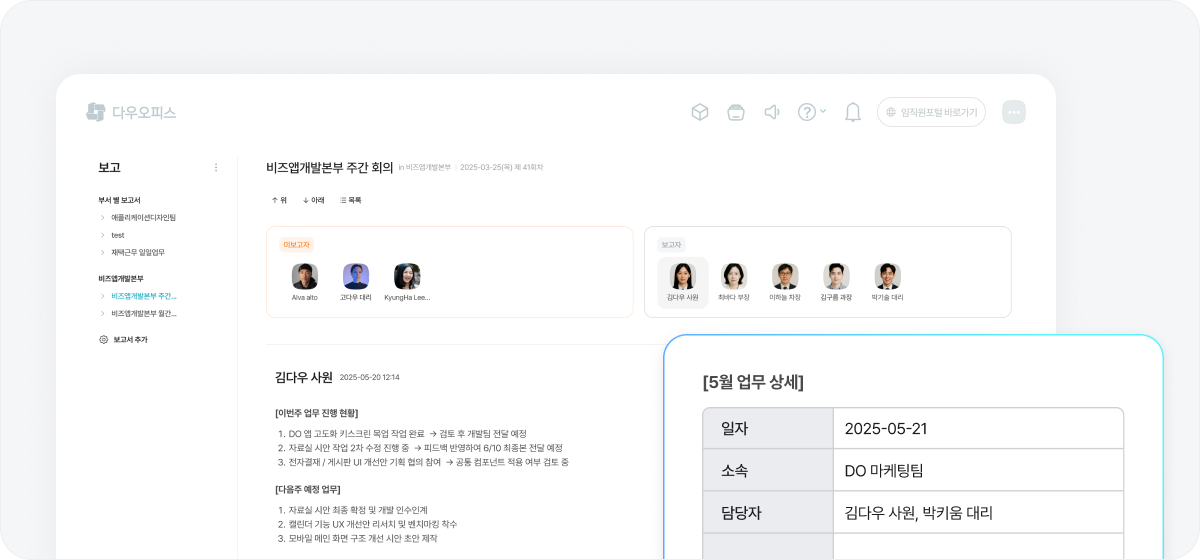The height and width of the screenshot is (560, 1200).
Task: Click the question mark help icon
Action: click(807, 112)
